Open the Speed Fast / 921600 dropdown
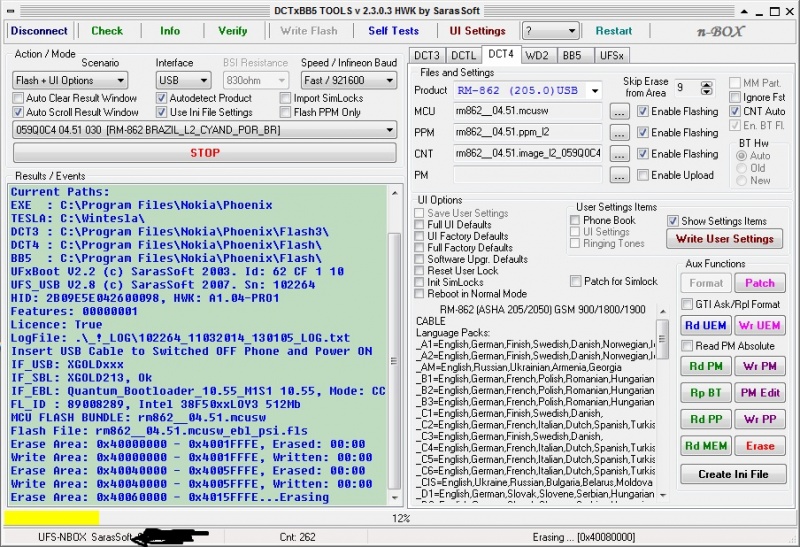The width and height of the screenshot is (800, 547). click(x=349, y=80)
